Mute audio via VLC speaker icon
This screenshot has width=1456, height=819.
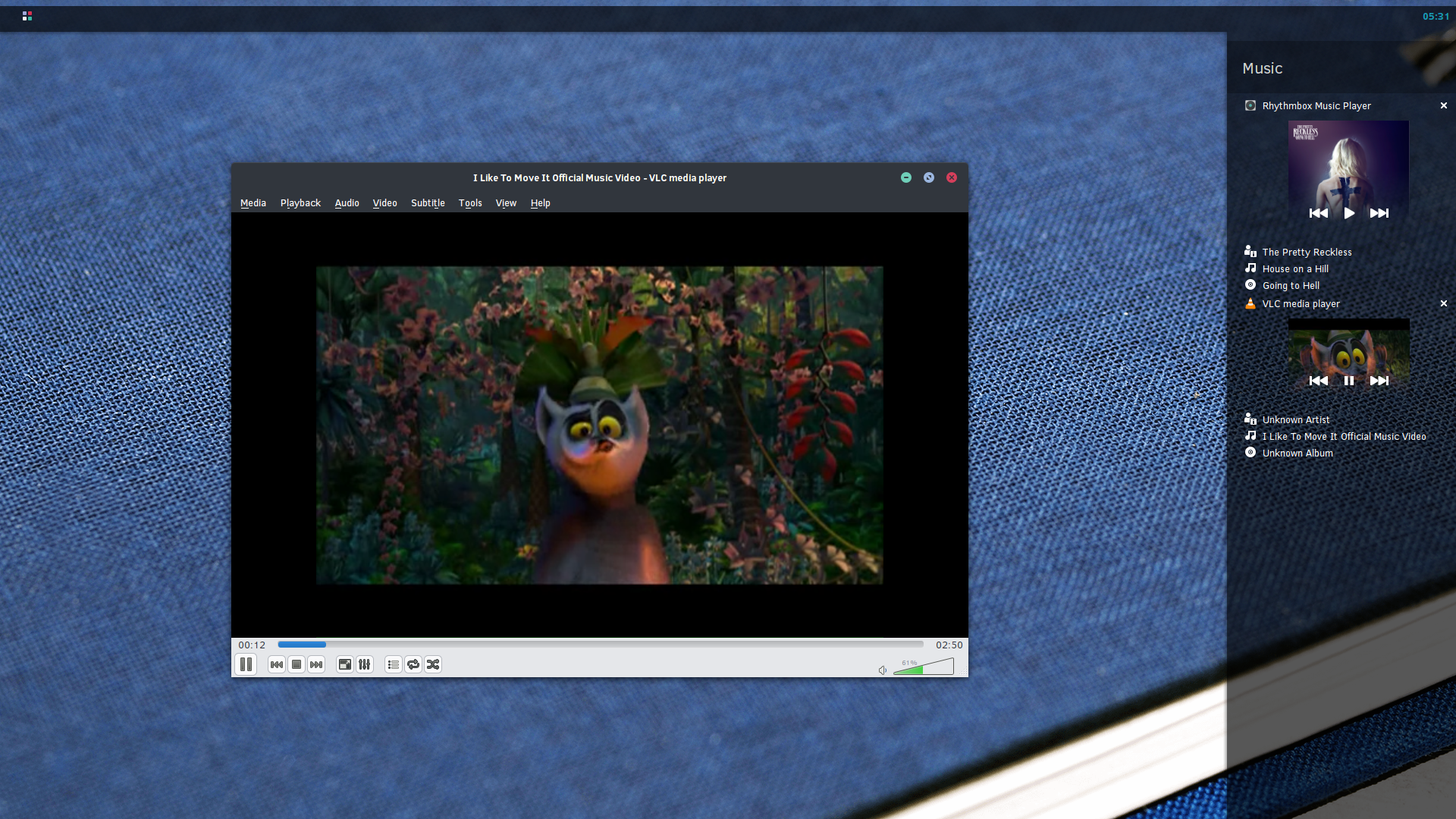[883, 670]
